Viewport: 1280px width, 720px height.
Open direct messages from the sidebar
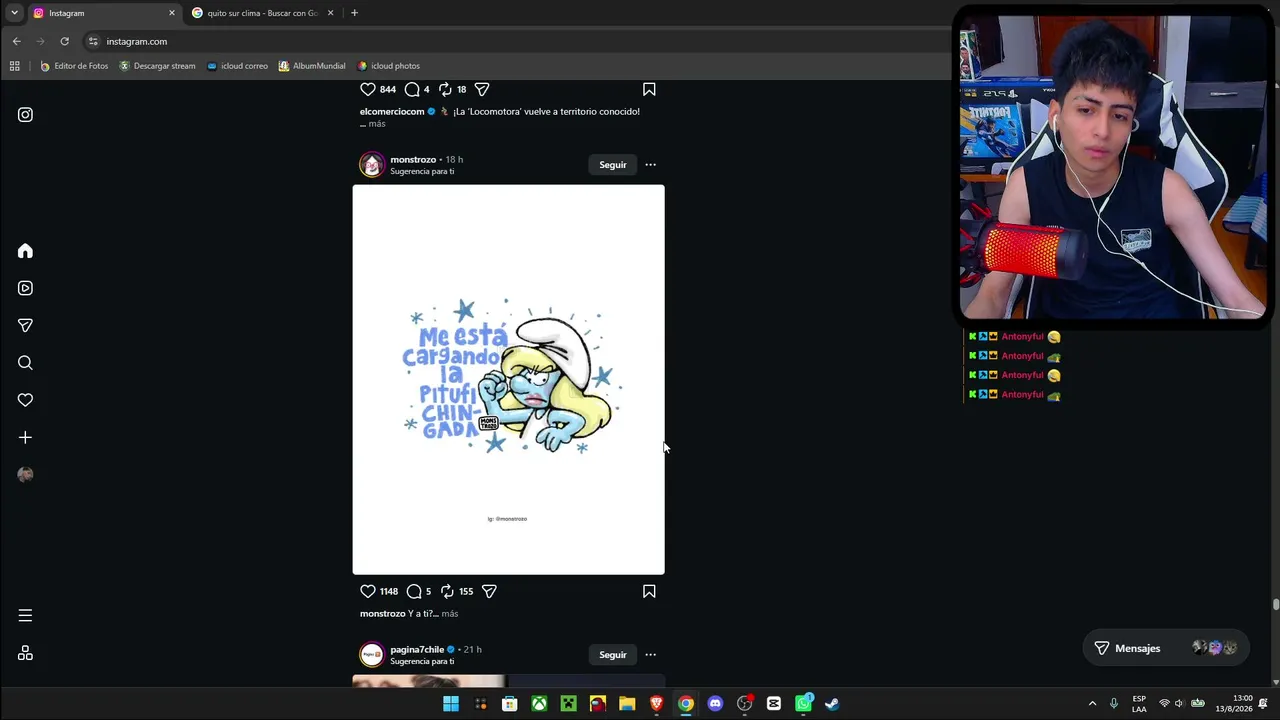pos(25,325)
